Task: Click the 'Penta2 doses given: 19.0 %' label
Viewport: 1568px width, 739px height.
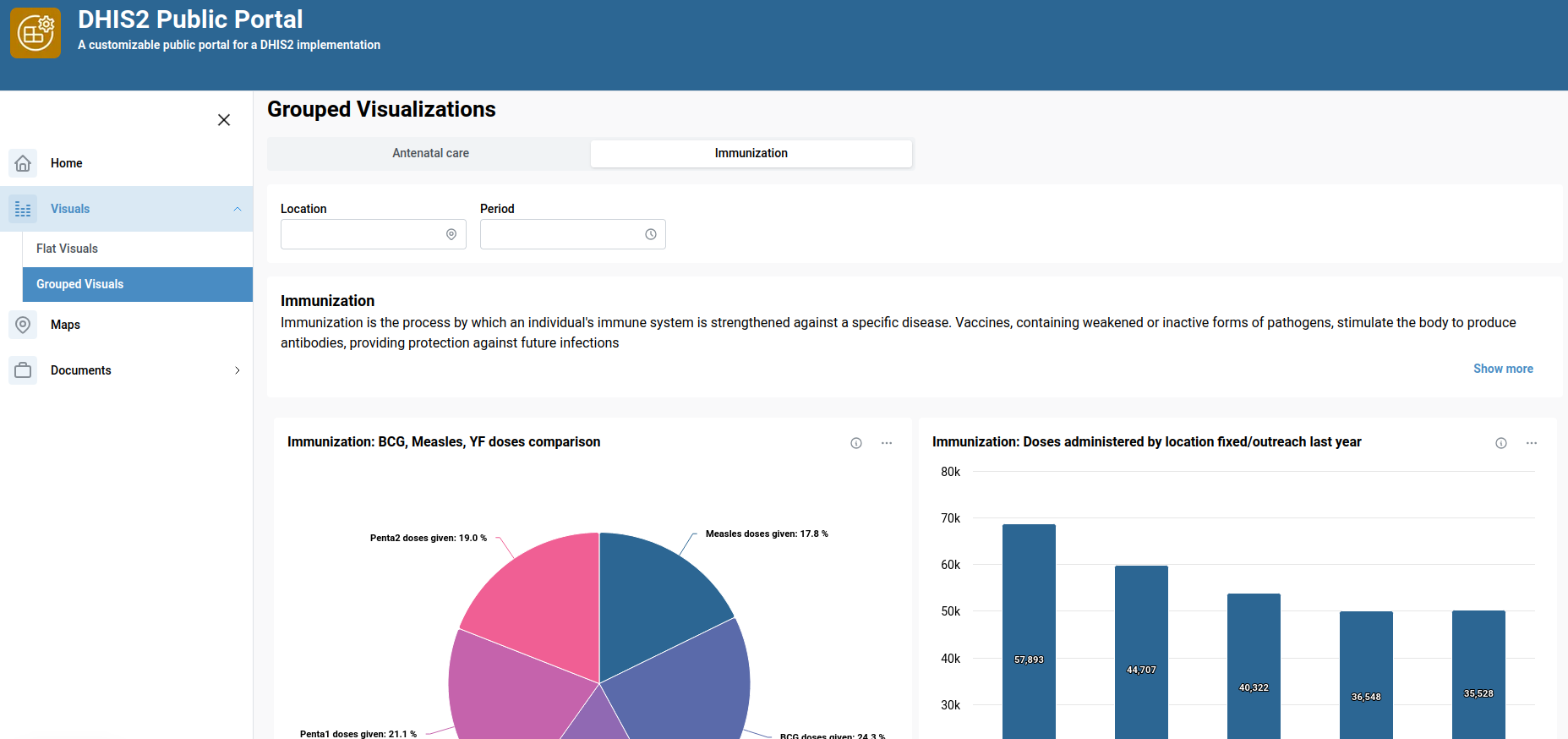Action: click(429, 538)
